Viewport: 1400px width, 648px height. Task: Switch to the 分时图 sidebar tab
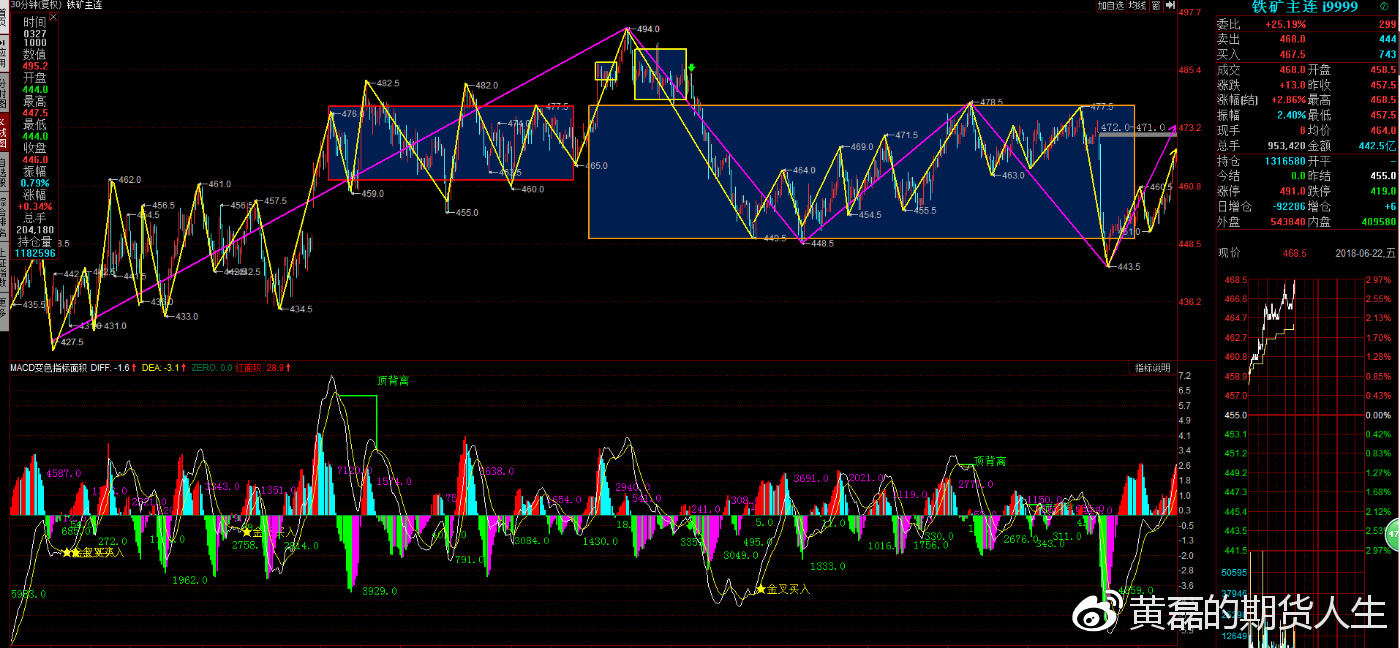[x=4, y=92]
